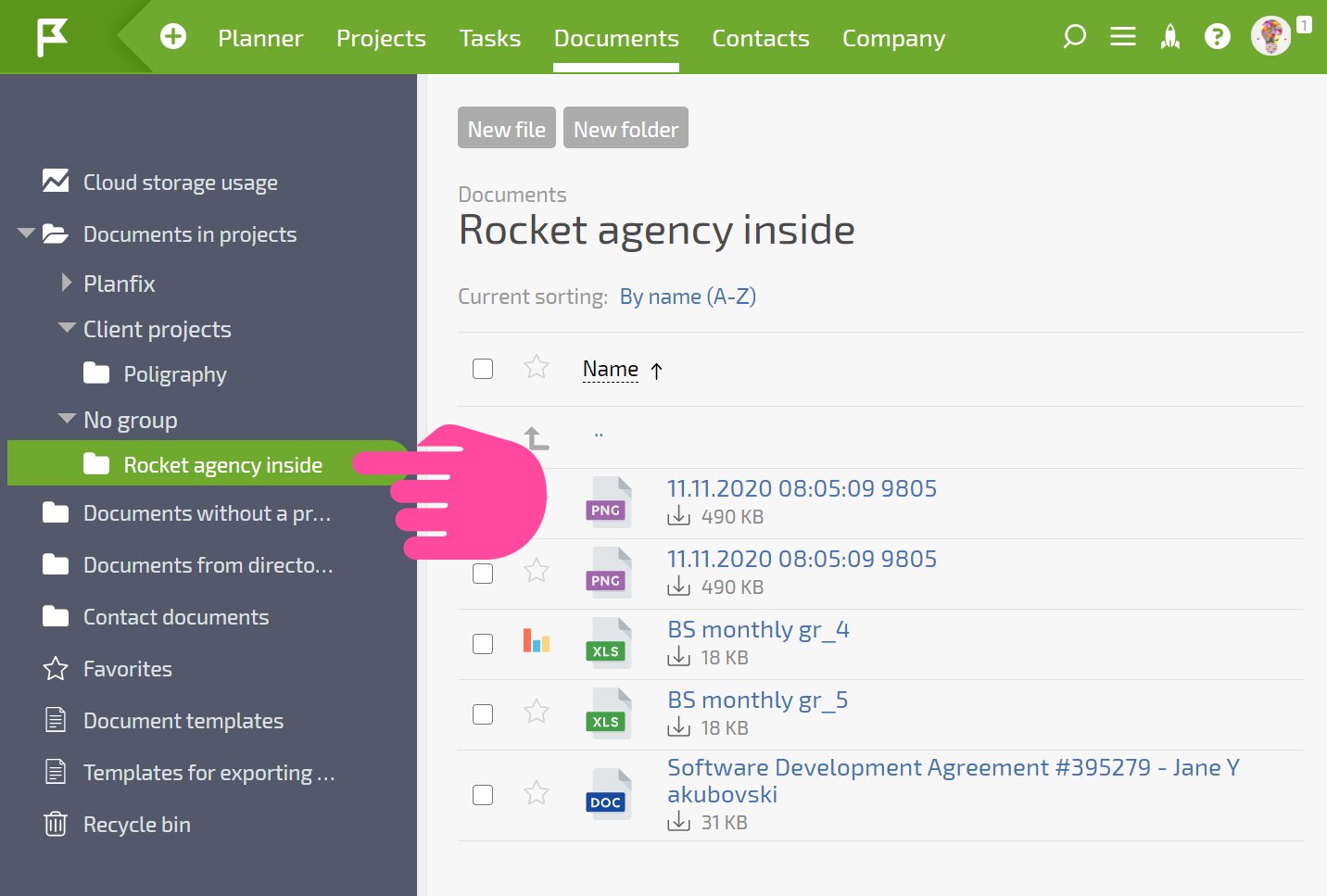This screenshot has width=1327, height=896.
Task: Star the Software Development Agreement file
Action: [x=537, y=793]
